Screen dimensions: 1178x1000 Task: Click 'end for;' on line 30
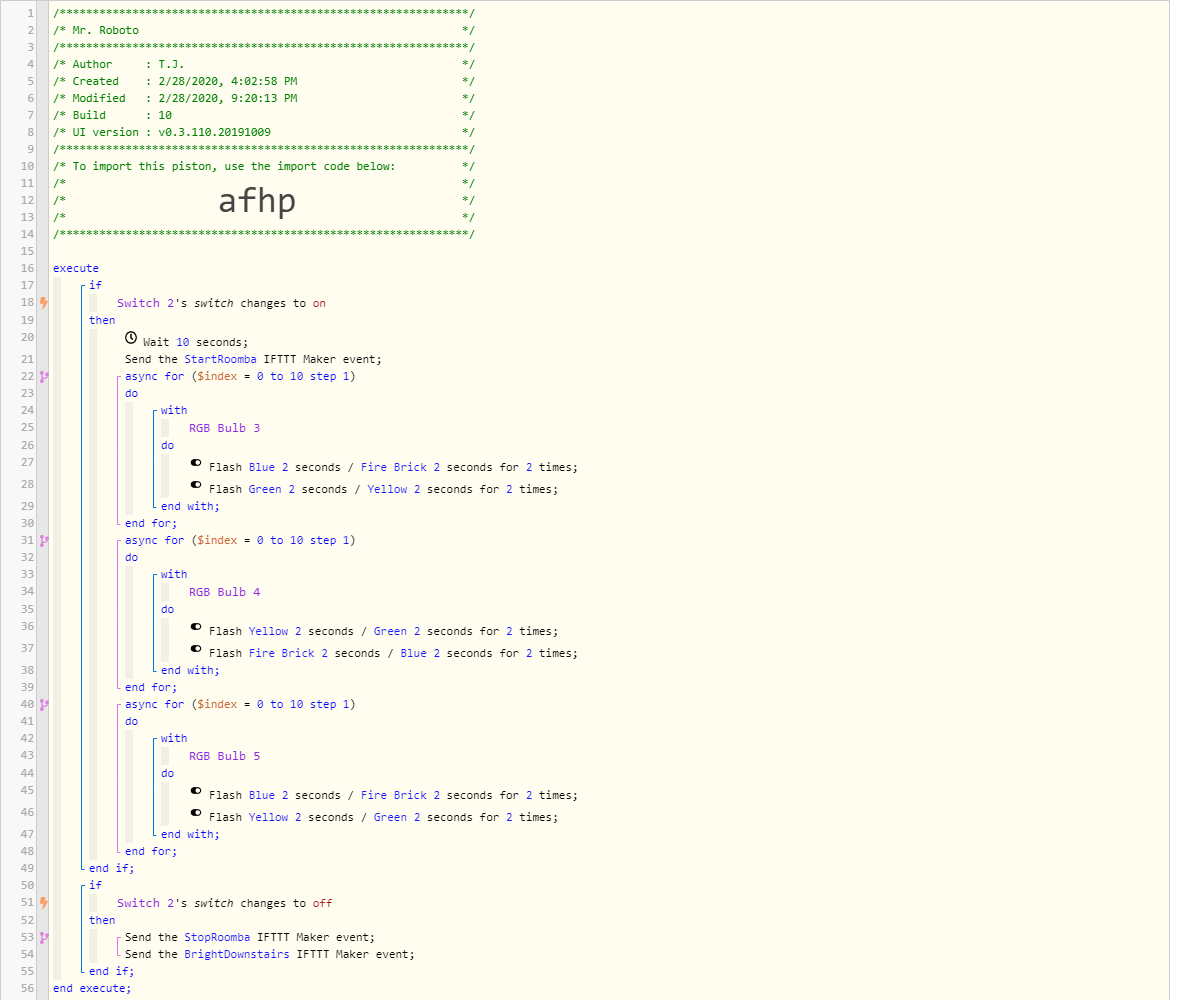(151, 524)
